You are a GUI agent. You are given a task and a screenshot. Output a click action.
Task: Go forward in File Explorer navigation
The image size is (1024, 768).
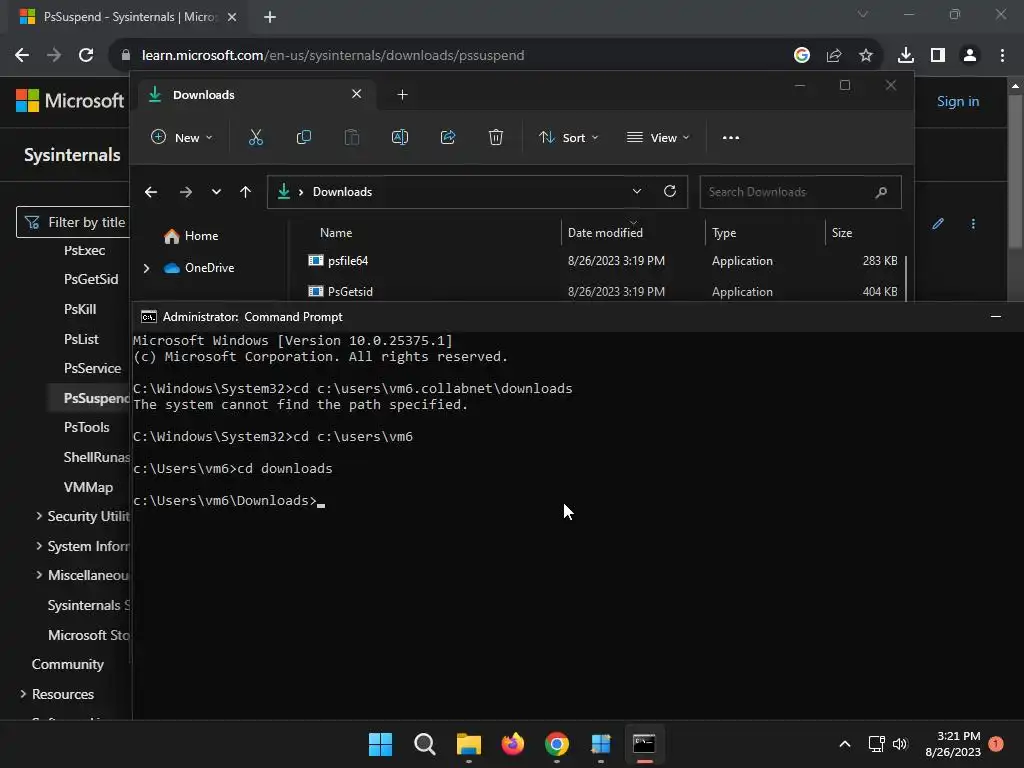point(185,192)
